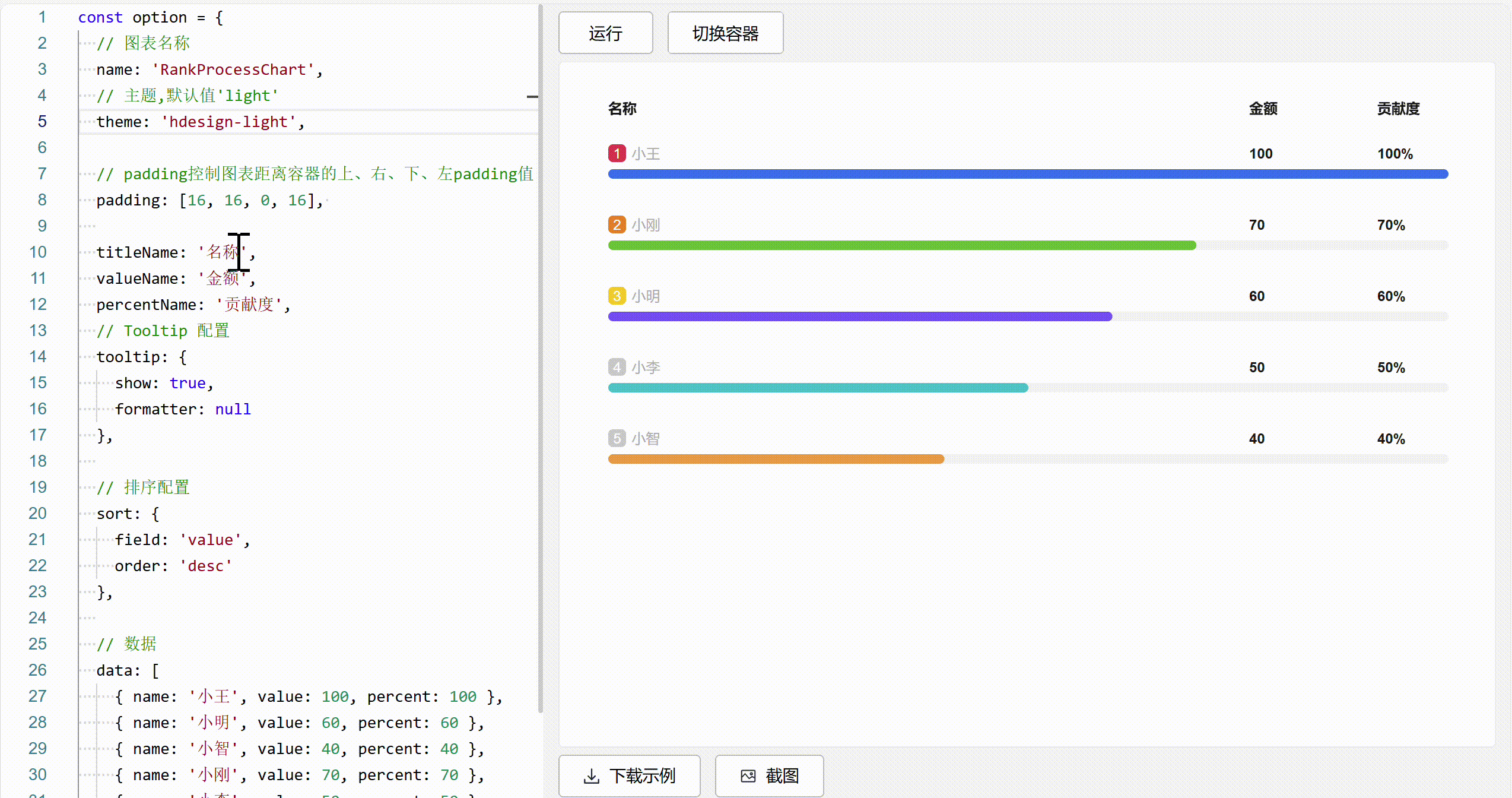Click the editor vertical scrollbar
This screenshot has height=798, width=1512.
(540, 356)
